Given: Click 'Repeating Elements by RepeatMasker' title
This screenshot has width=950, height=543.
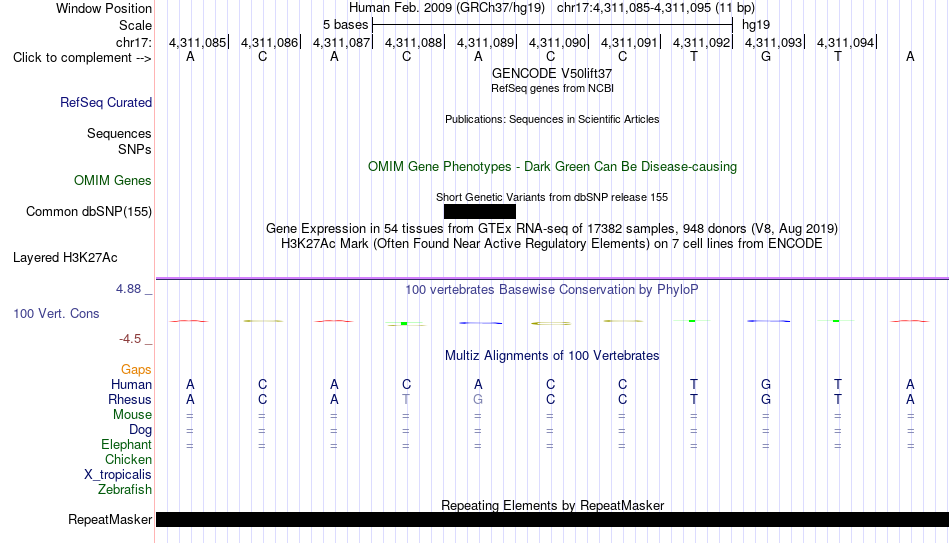Looking at the screenshot, I should (552, 505).
